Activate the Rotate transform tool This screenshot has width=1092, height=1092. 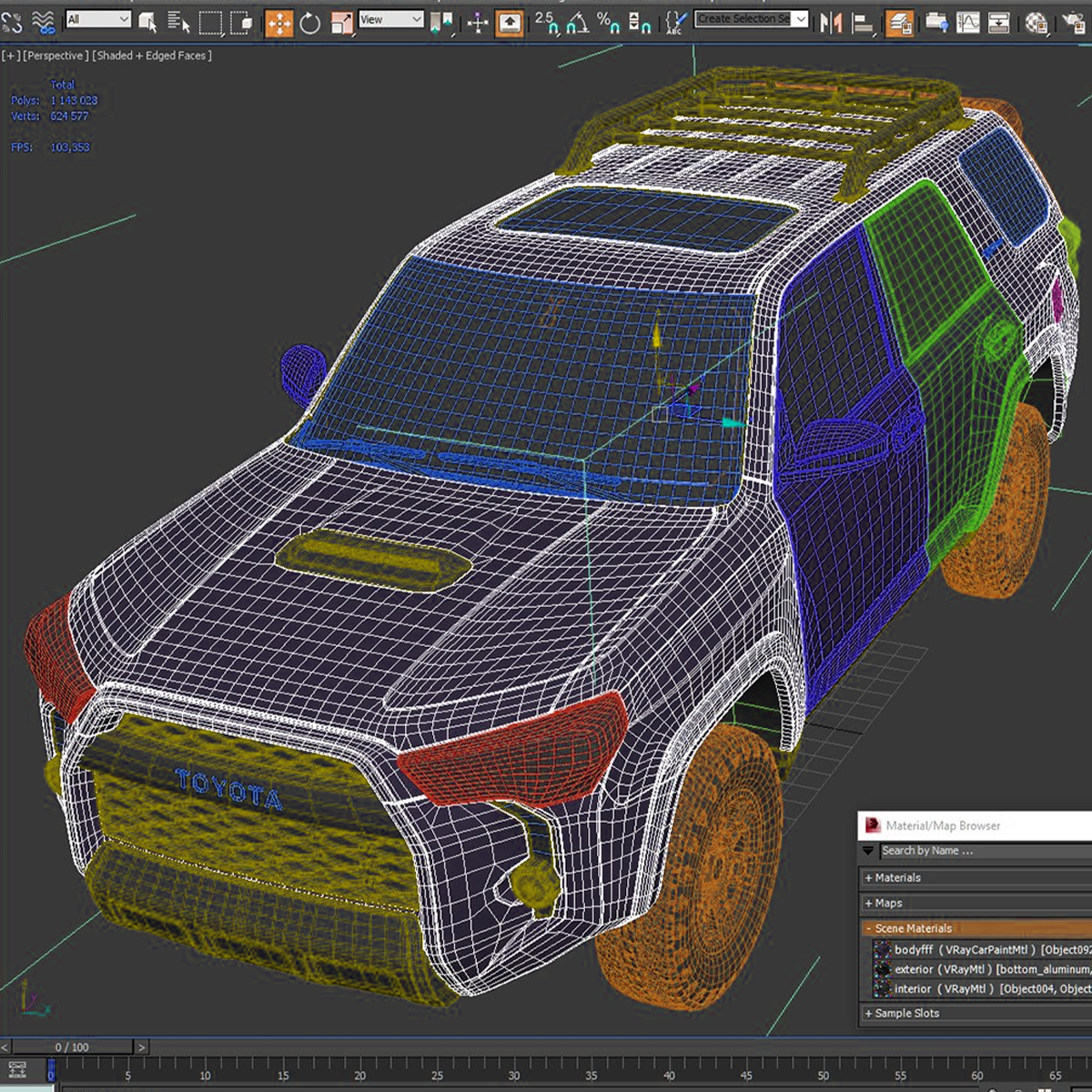[310, 23]
